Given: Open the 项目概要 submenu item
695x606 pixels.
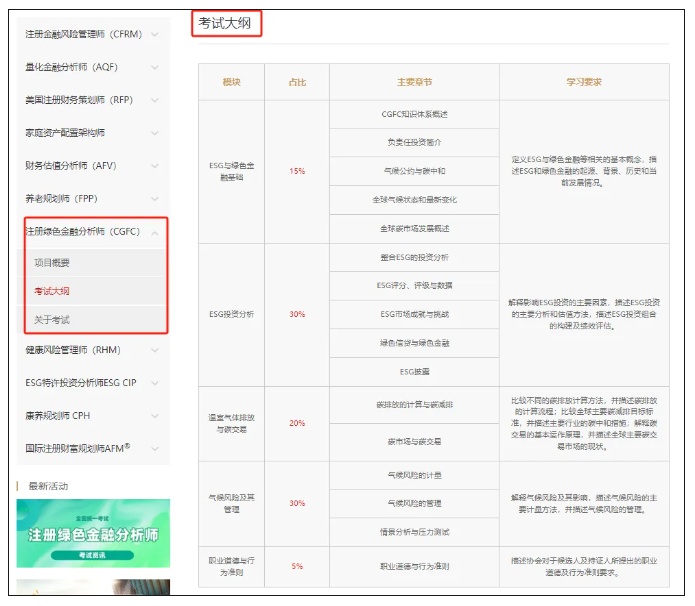Looking at the screenshot, I should pos(52,262).
